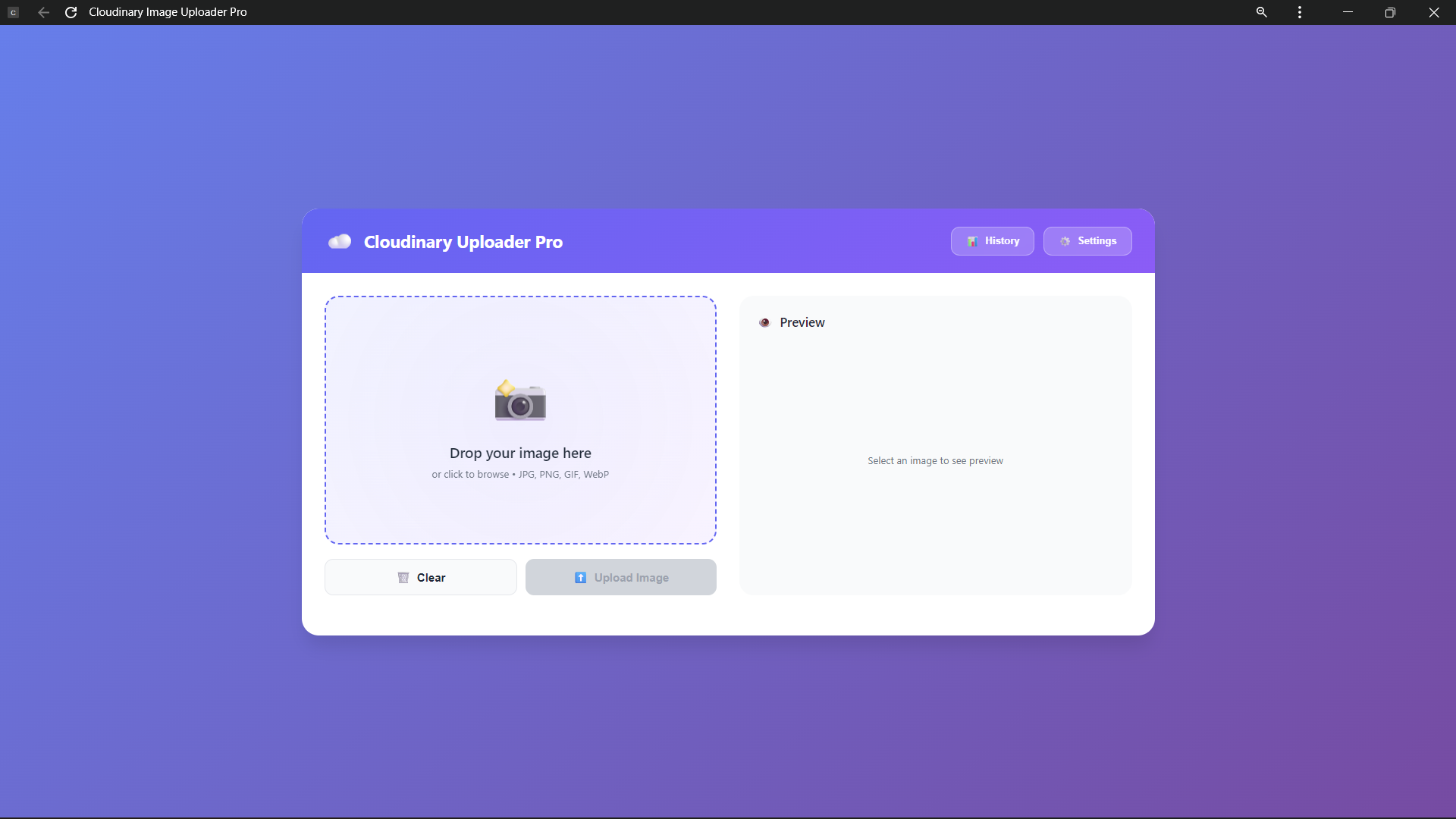Open the Settings panel
This screenshot has height=819, width=1456.
1087,241
